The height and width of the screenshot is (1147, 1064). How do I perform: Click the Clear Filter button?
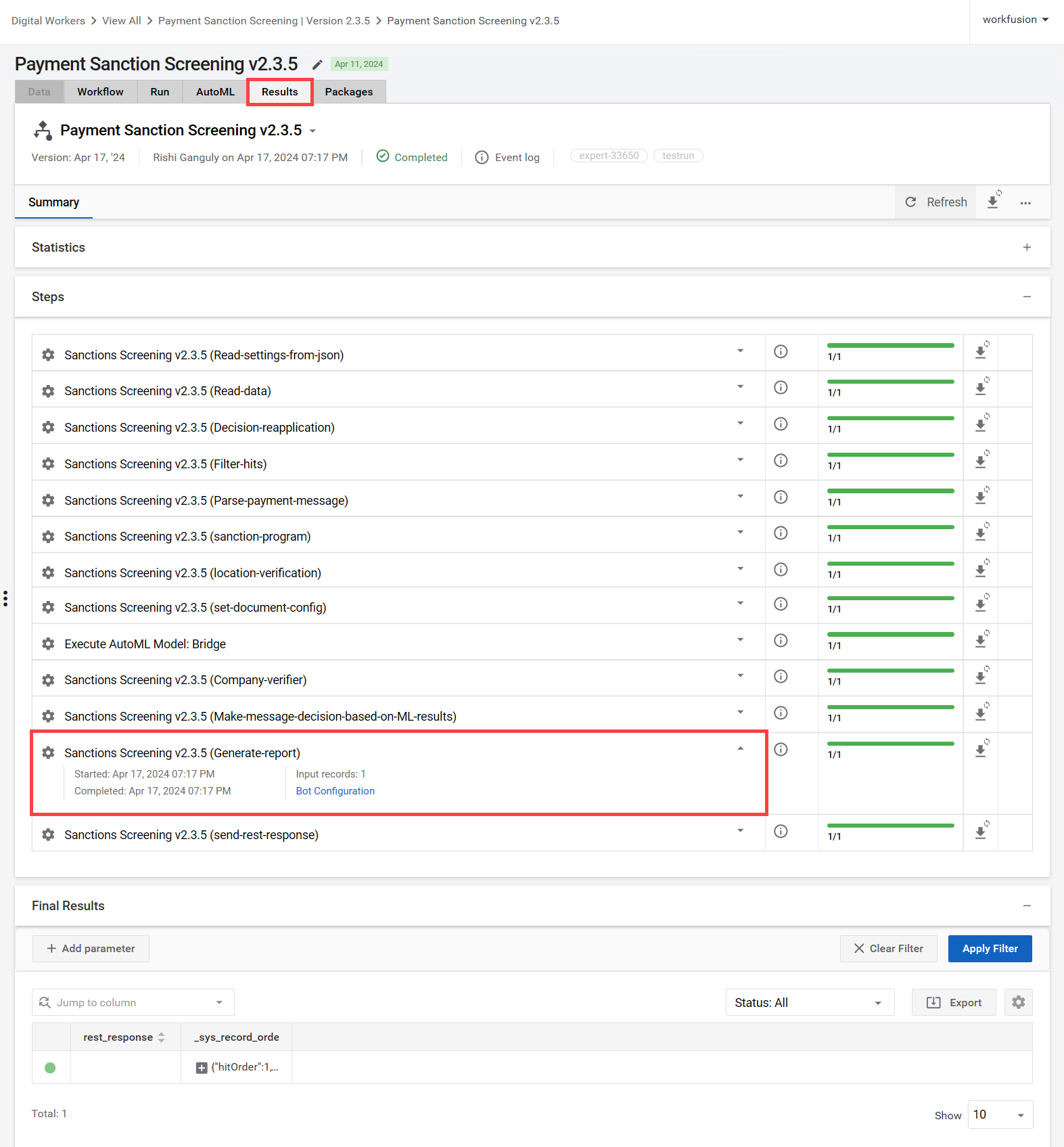888,949
